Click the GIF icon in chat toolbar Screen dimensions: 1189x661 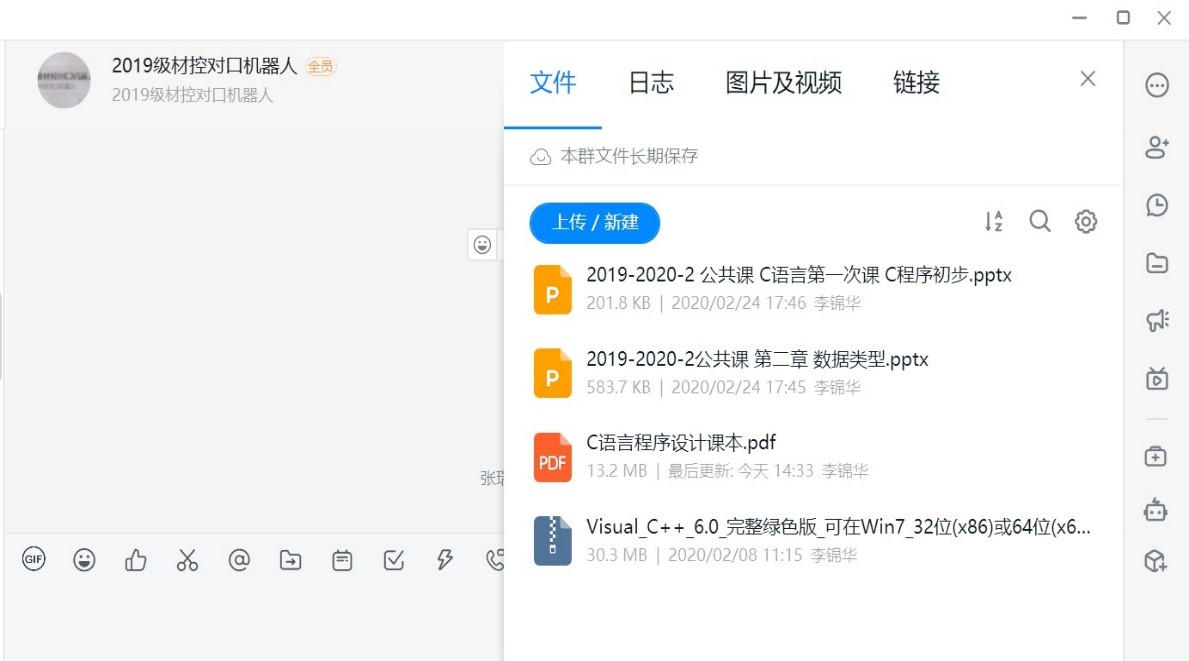coord(34,560)
